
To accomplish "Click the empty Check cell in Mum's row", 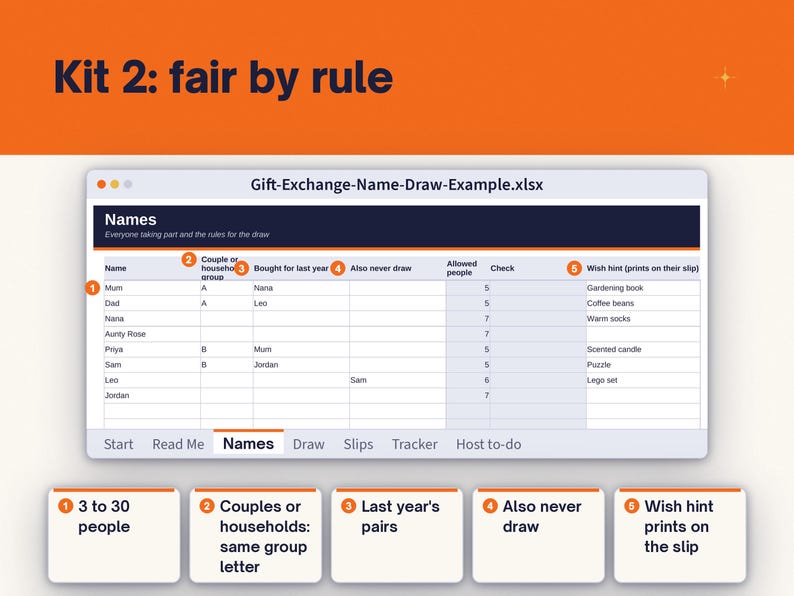I will click(x=538, y=288).
